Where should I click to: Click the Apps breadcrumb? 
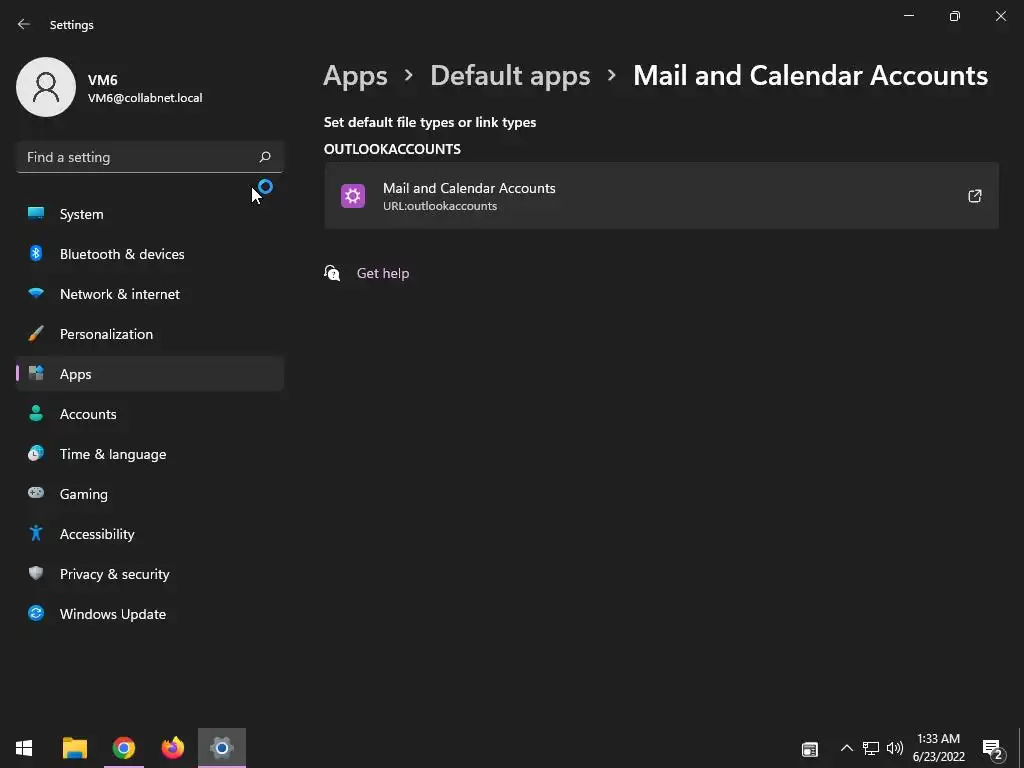coord(355,76)
